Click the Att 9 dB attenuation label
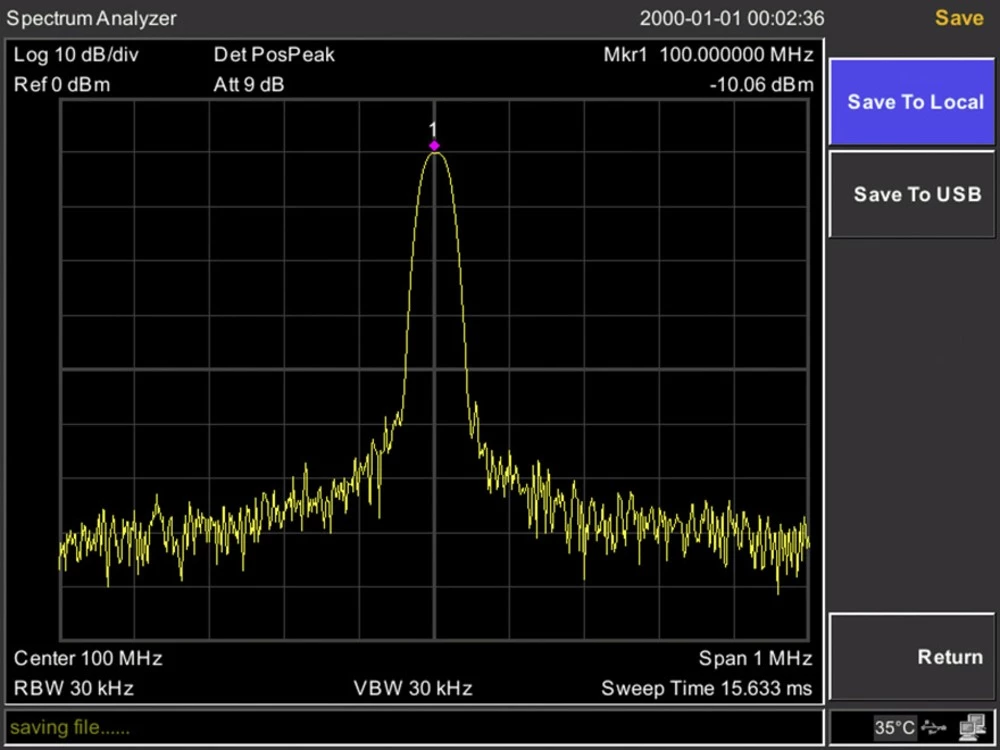The width and height of the screenshot is (1000, 750). (x=249, y=85)
